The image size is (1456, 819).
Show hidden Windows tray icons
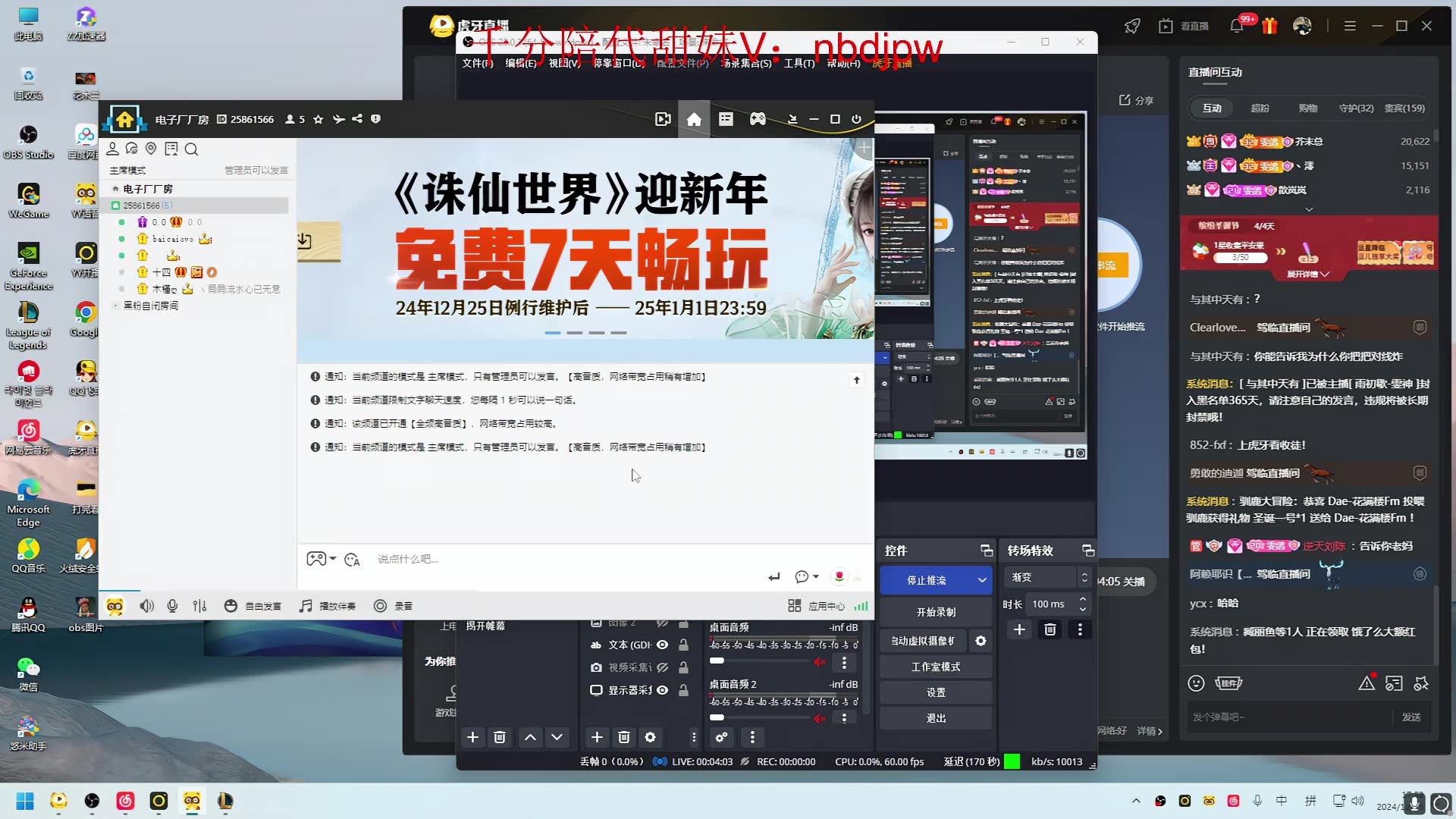tap(1136, 801)
